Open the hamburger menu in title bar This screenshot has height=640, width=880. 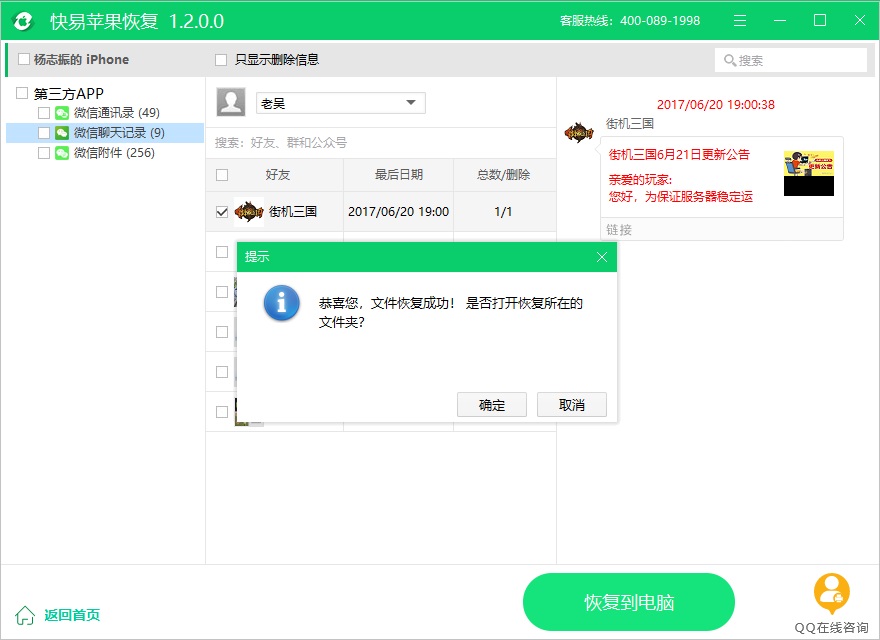pos(740,21)
